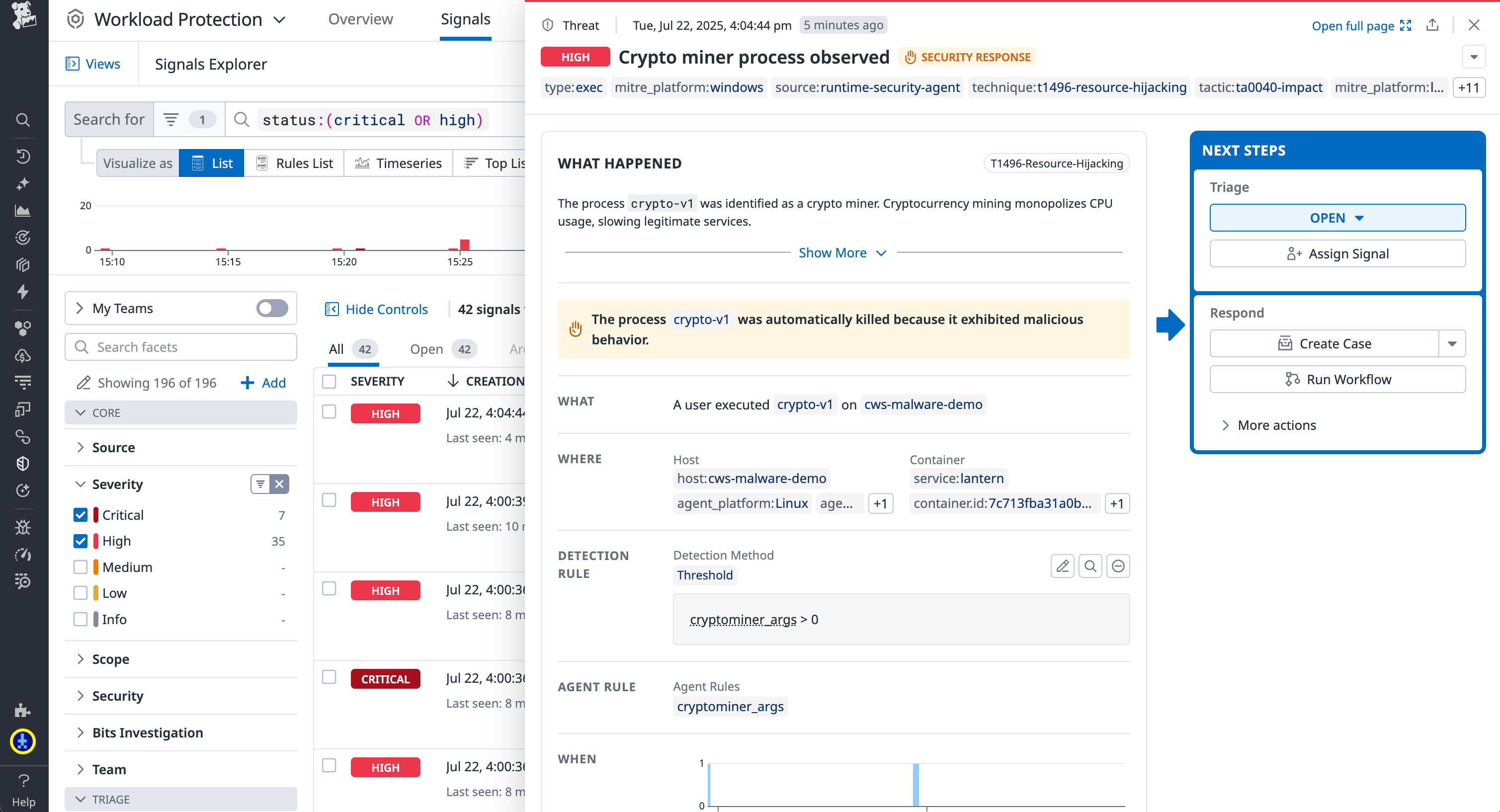This screenshot has width=1500, height=812.
Task: Edit the detection rule using the pencil icon
Action: 1062,565
